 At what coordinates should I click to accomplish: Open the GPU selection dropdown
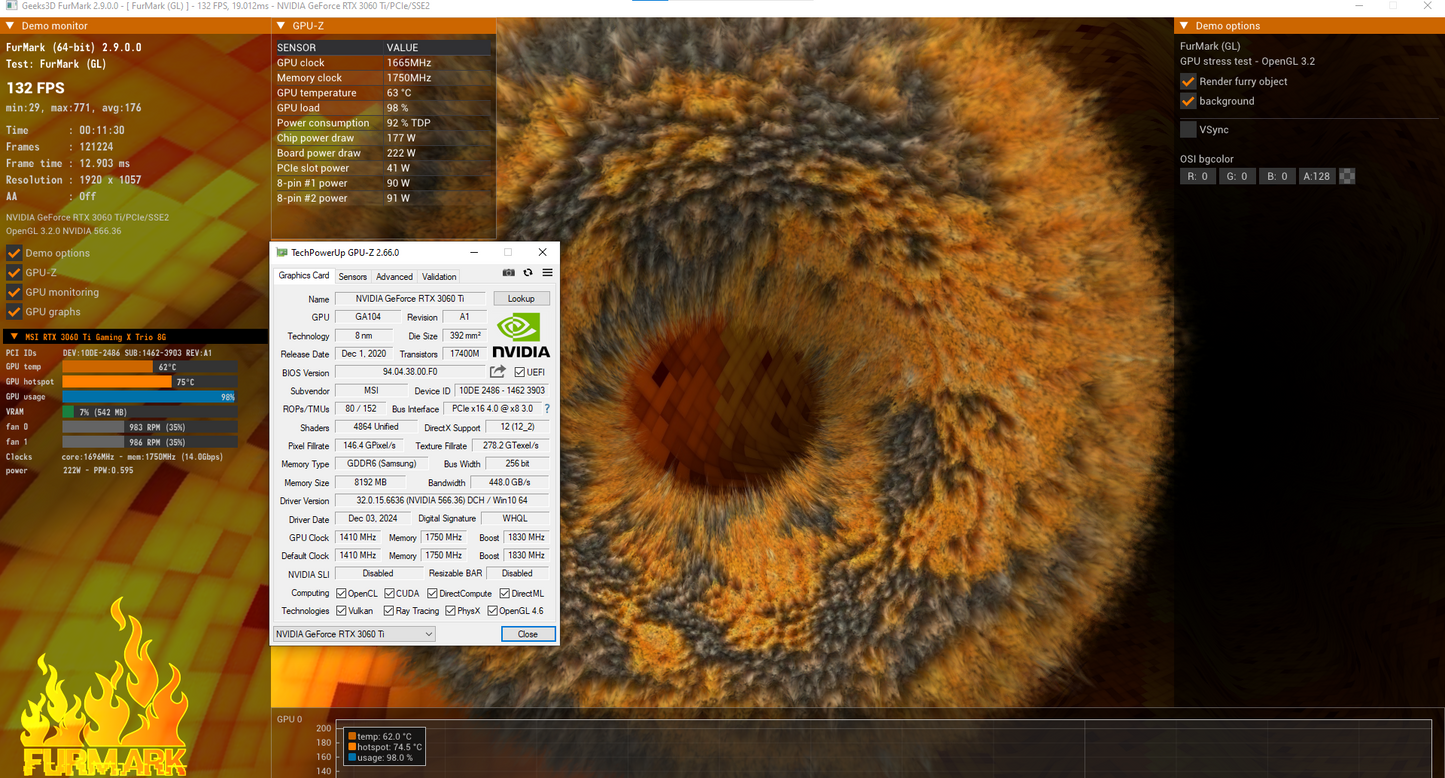click(x=354, y=634)
